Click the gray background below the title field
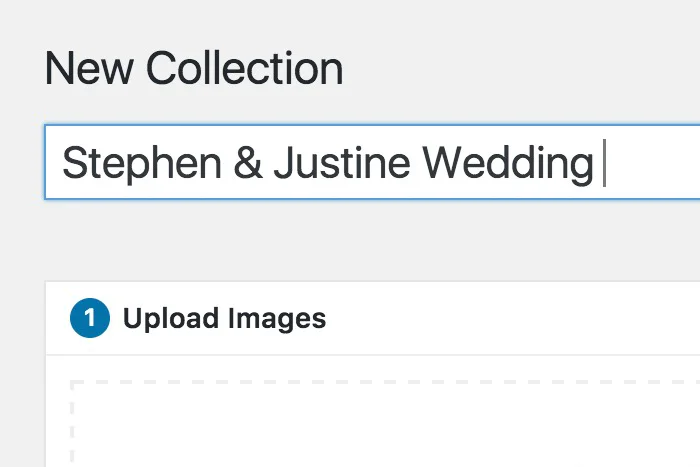700x467 pixels. click(372, 240)
